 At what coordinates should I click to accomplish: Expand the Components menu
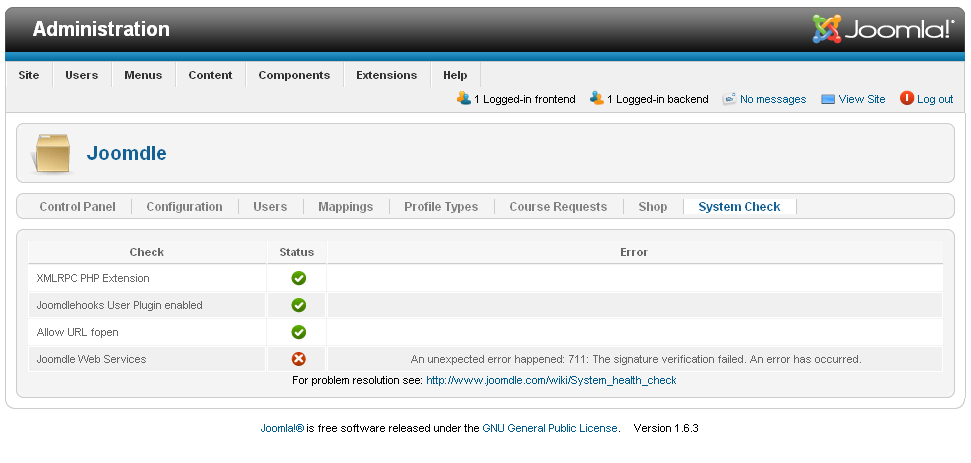[294, 75]
